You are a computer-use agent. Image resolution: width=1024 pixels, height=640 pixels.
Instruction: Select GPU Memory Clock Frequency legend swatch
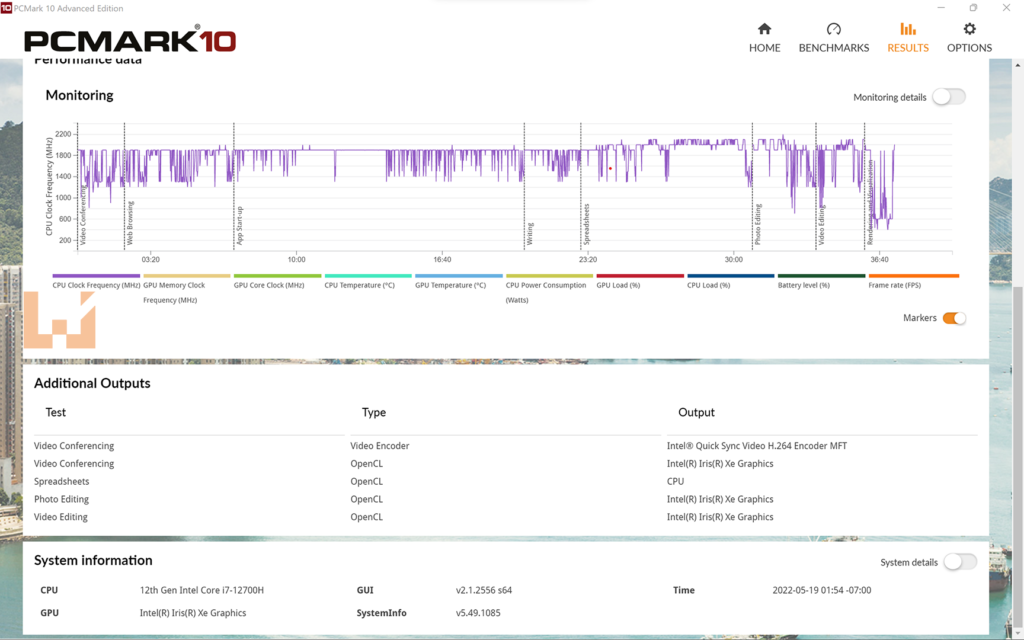(x=187, y=276)
